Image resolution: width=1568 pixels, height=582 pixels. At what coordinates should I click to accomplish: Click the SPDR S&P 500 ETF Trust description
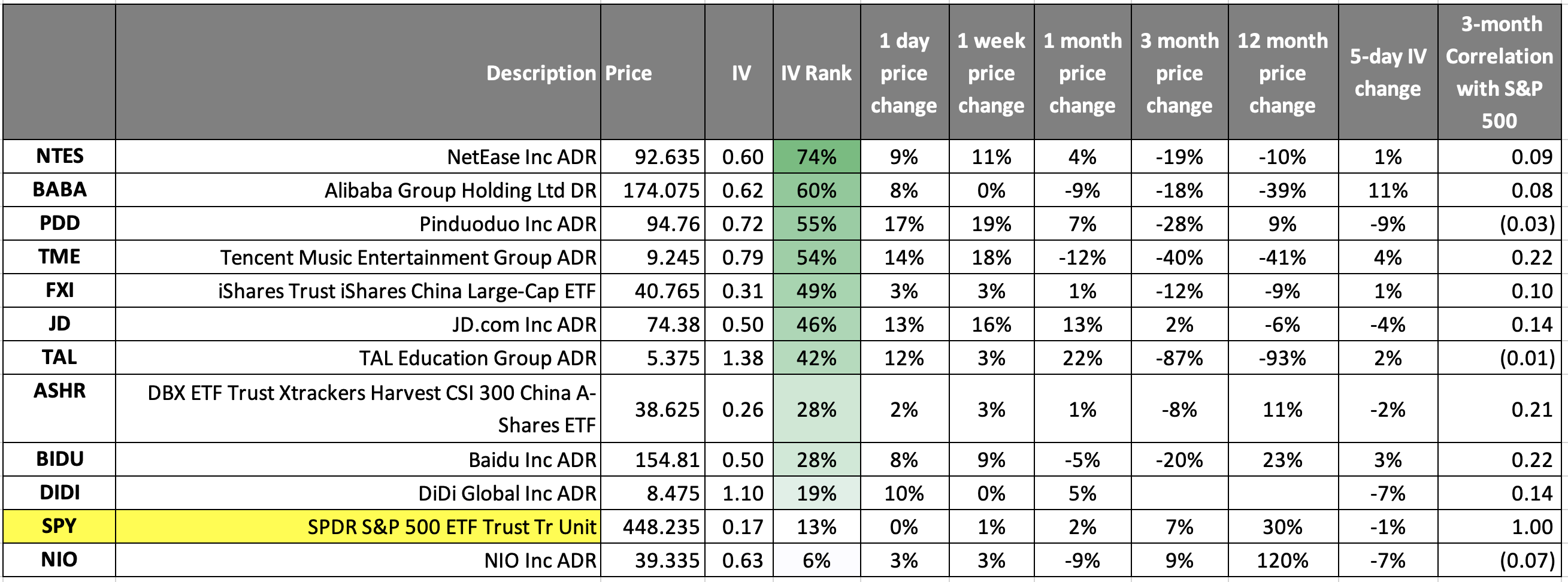[x=452, y=526]
